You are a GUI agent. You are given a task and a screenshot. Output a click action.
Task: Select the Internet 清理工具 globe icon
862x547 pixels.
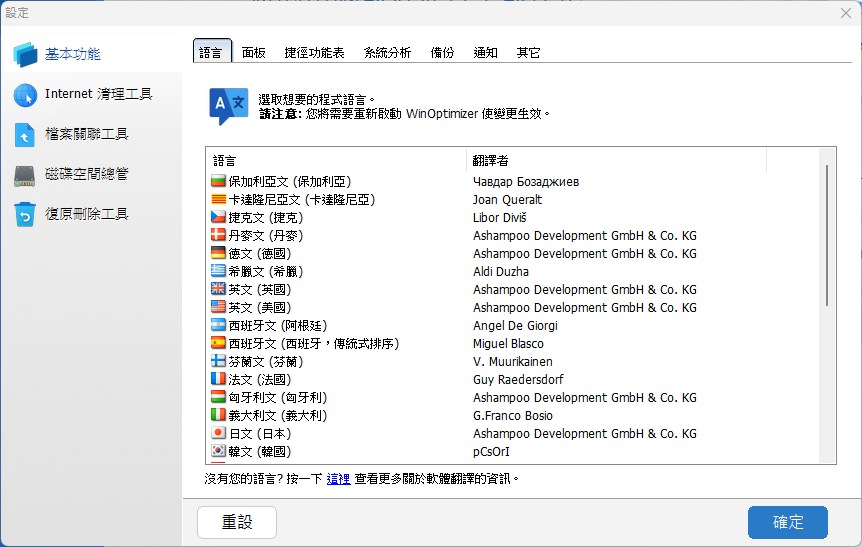coord(25,95)
